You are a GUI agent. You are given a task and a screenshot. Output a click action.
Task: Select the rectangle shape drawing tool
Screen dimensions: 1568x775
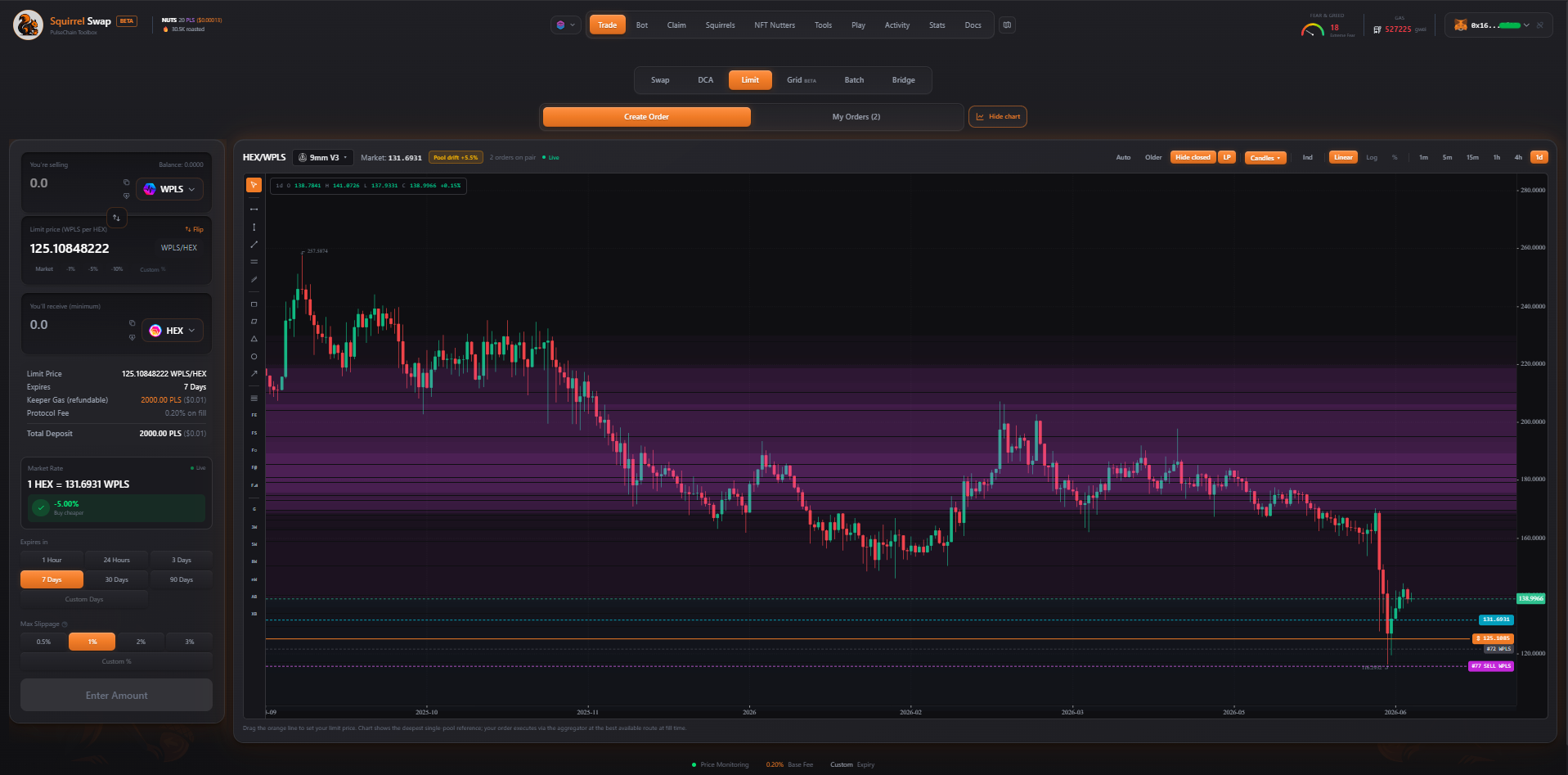point(254,304)
